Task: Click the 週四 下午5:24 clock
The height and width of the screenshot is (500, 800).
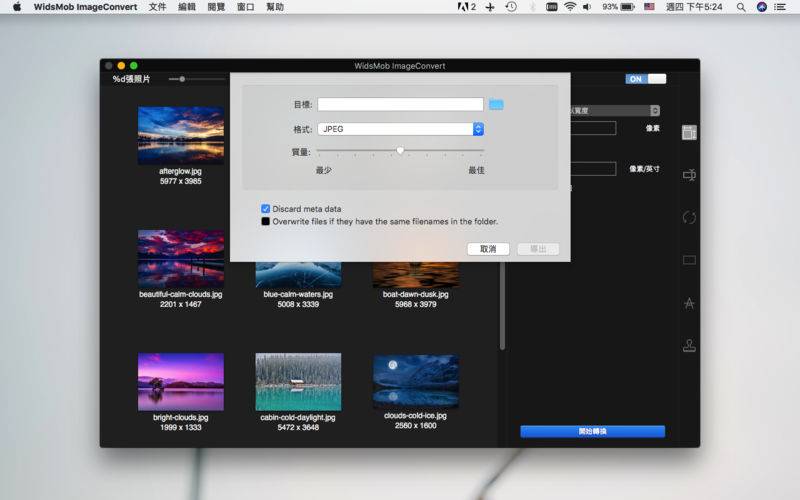Action: [694, 7]
